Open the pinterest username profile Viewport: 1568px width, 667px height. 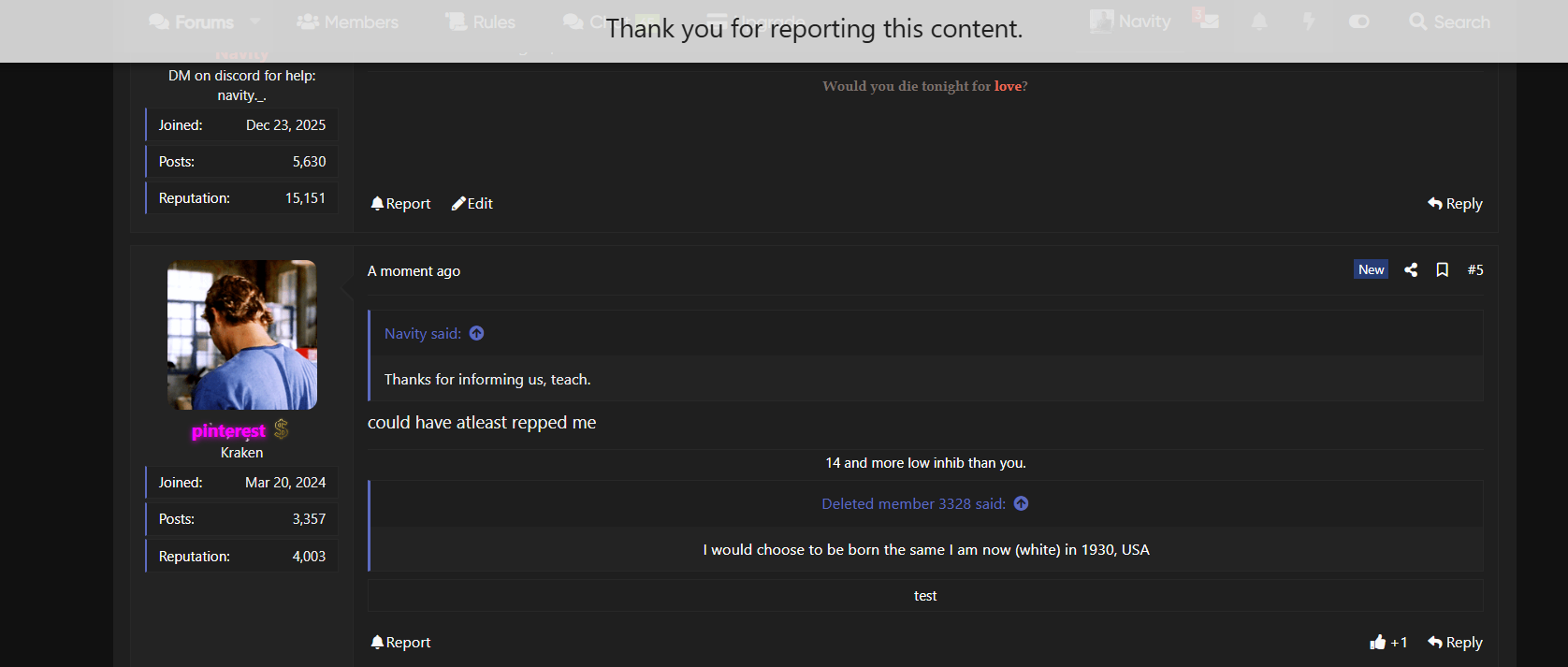tap(229, 431)
